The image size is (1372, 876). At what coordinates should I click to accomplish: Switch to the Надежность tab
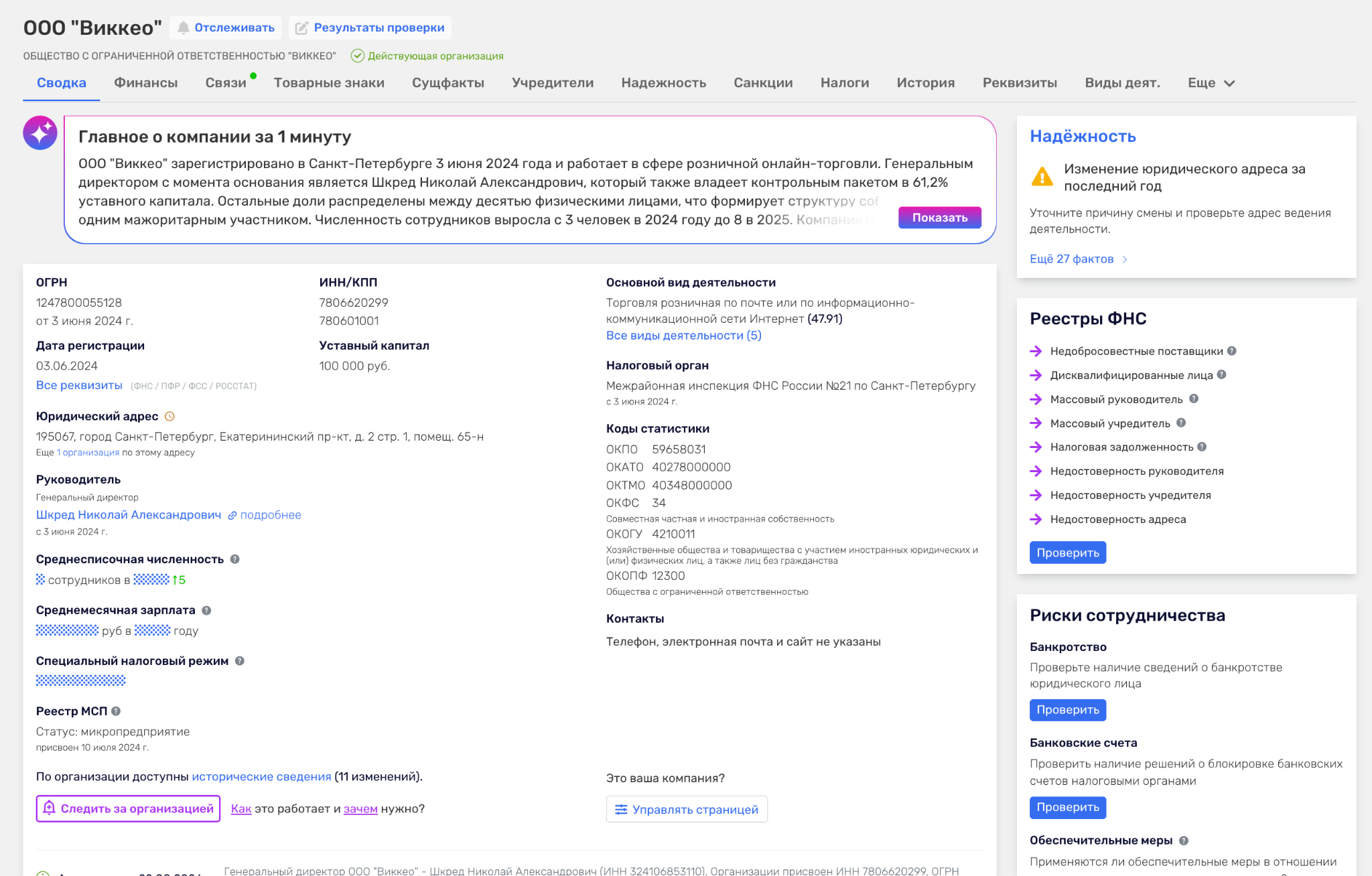click(664, 83)
